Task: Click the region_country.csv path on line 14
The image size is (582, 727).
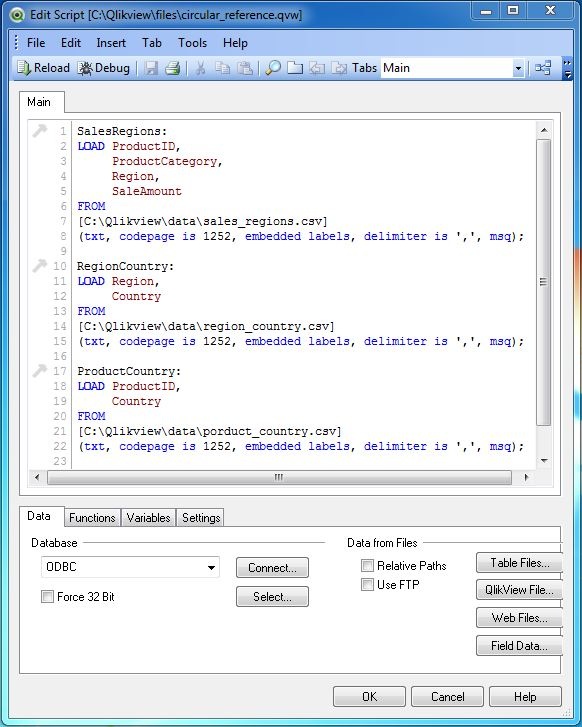Action: (x=206, y=326)
